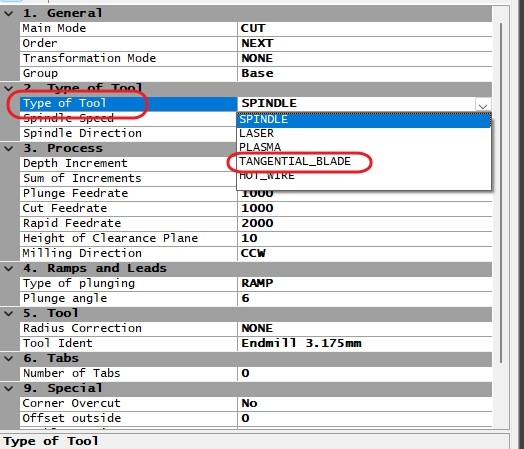
Task: Select the Order property row
Action: pyautogui.click(x=256, y=43)
